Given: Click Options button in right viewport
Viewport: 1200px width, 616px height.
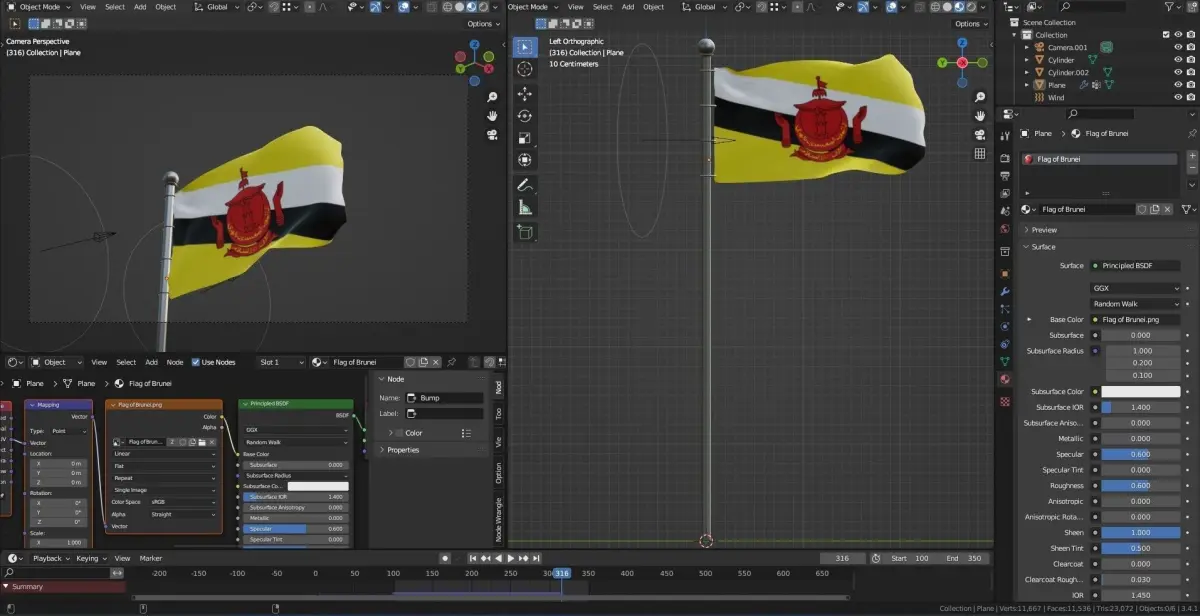Looking at the screenshot, I should tap(971, 23).
